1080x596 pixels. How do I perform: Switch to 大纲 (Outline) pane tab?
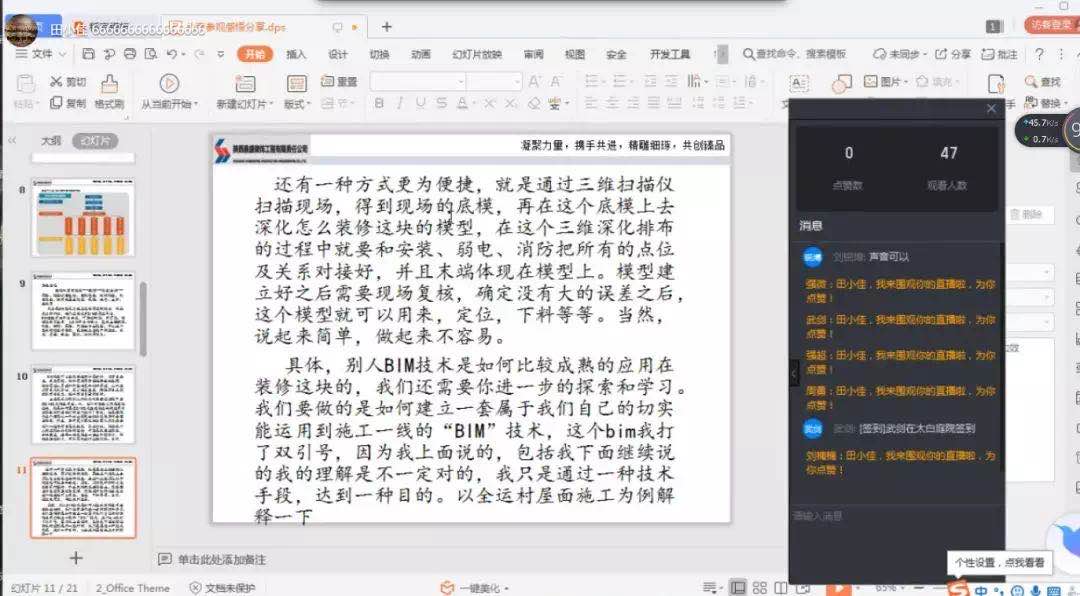click(x=50, y=141)
